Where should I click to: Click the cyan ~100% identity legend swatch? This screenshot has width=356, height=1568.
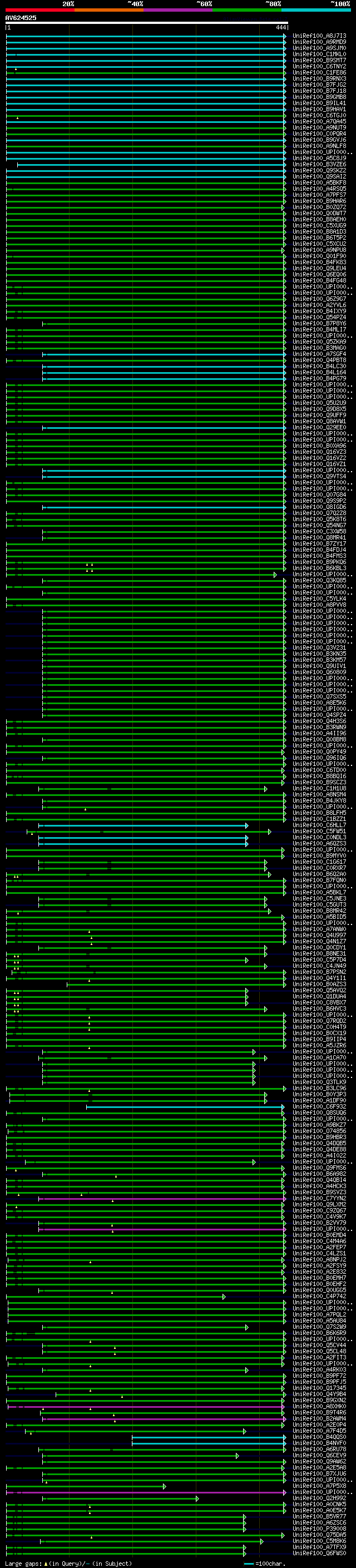pyautogui.click(x=316, y=10)
